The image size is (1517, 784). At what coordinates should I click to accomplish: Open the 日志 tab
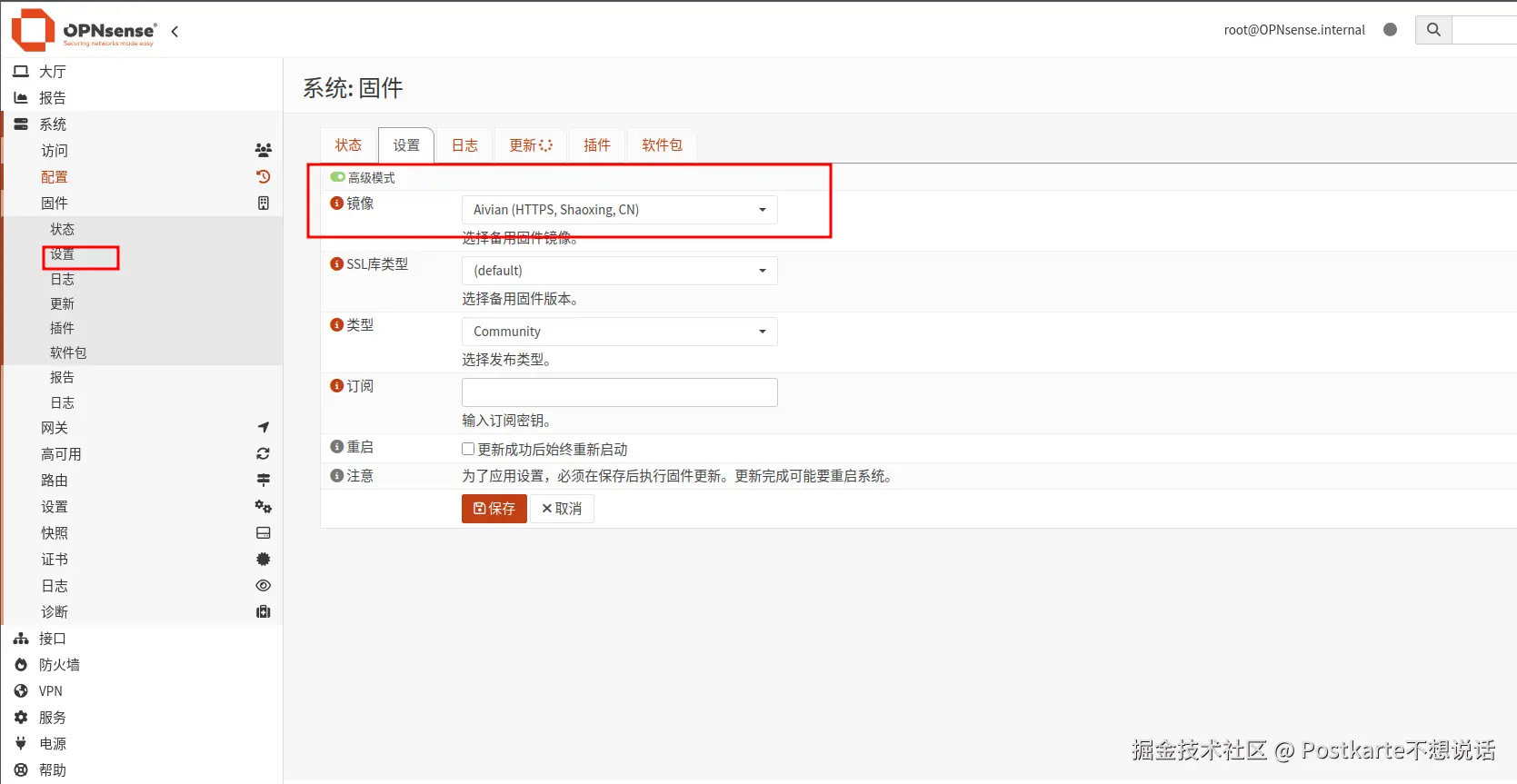(x=464, y=145)
